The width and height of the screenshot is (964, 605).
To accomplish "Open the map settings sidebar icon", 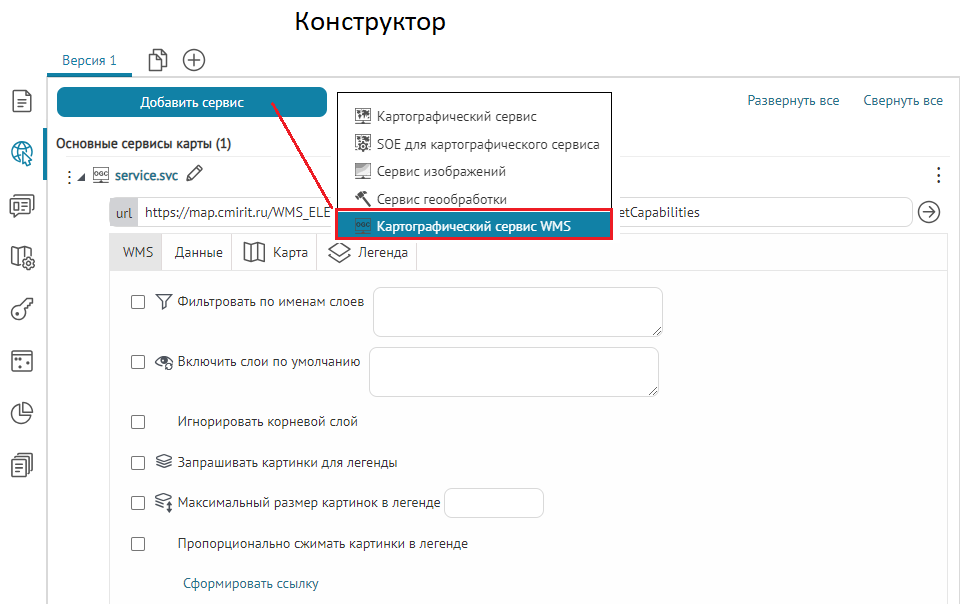I will [x=22, y=257].
